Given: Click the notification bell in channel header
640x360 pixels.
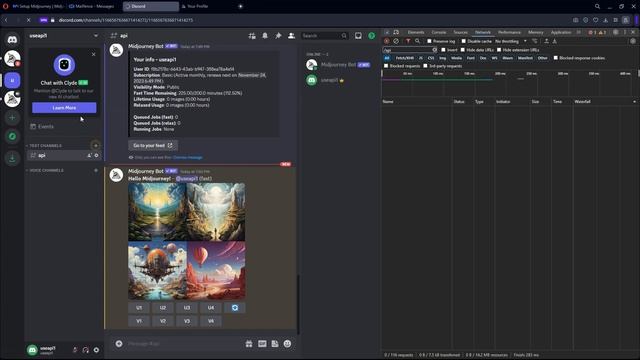Looking at the screenshot, I should (265, 36).
